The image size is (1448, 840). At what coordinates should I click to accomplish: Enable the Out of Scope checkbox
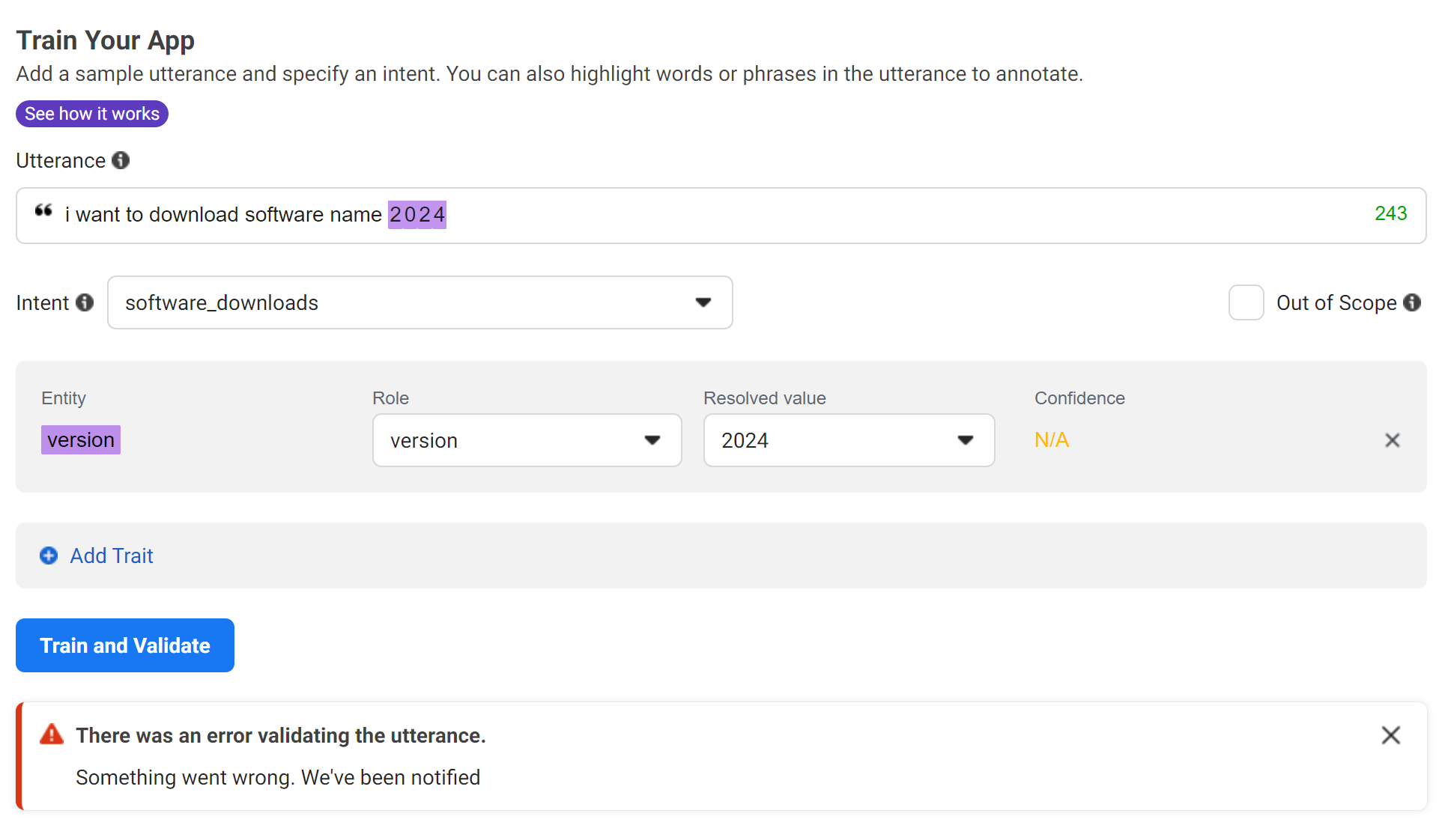tap(1246, 302)
